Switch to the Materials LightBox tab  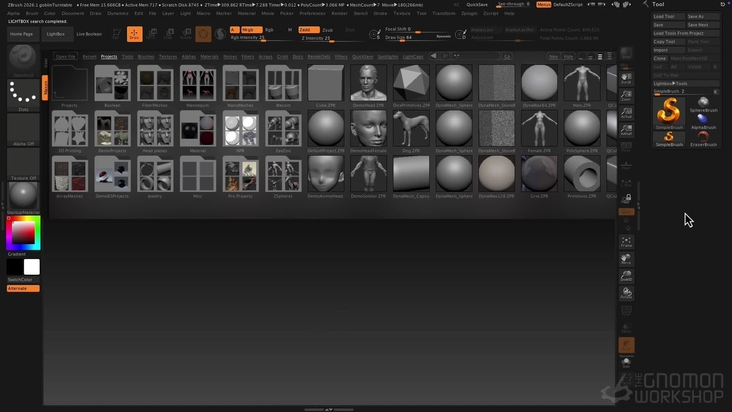tap(209, 57)
